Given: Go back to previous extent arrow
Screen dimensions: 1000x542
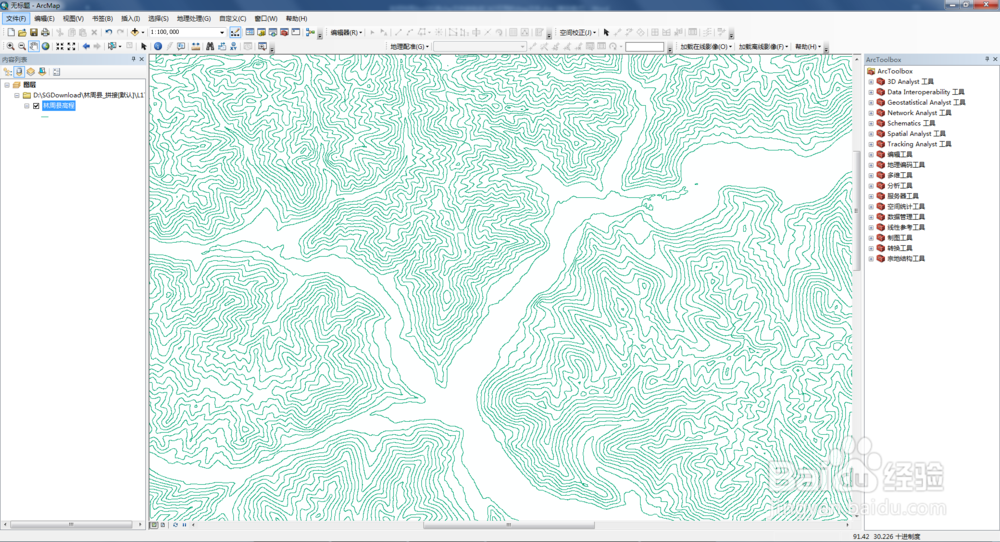Looking at the screenshot, I should [86, 47].
